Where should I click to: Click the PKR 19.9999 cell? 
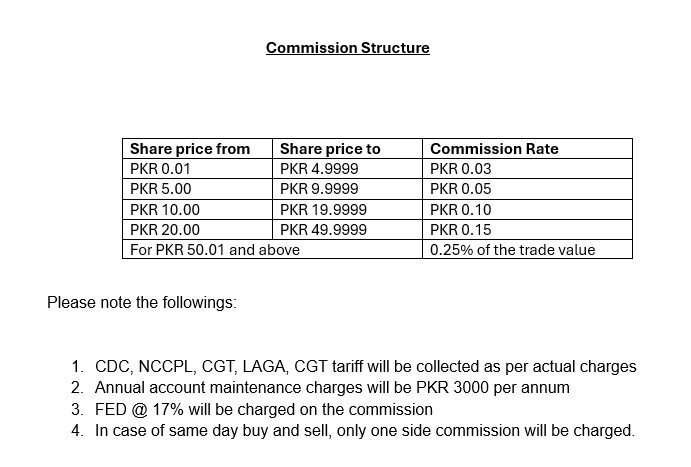click(323, 210)
